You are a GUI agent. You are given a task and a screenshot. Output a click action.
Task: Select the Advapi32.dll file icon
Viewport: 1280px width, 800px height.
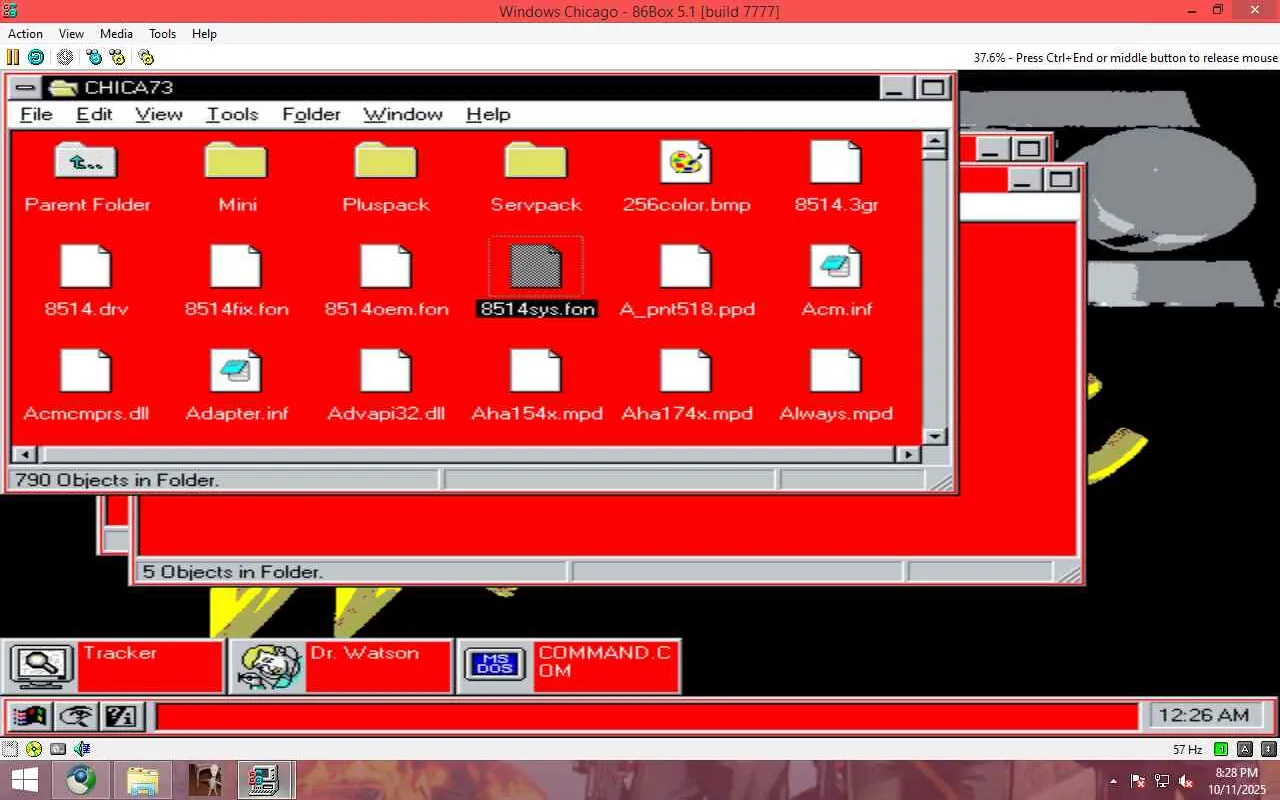pos(386,371)
